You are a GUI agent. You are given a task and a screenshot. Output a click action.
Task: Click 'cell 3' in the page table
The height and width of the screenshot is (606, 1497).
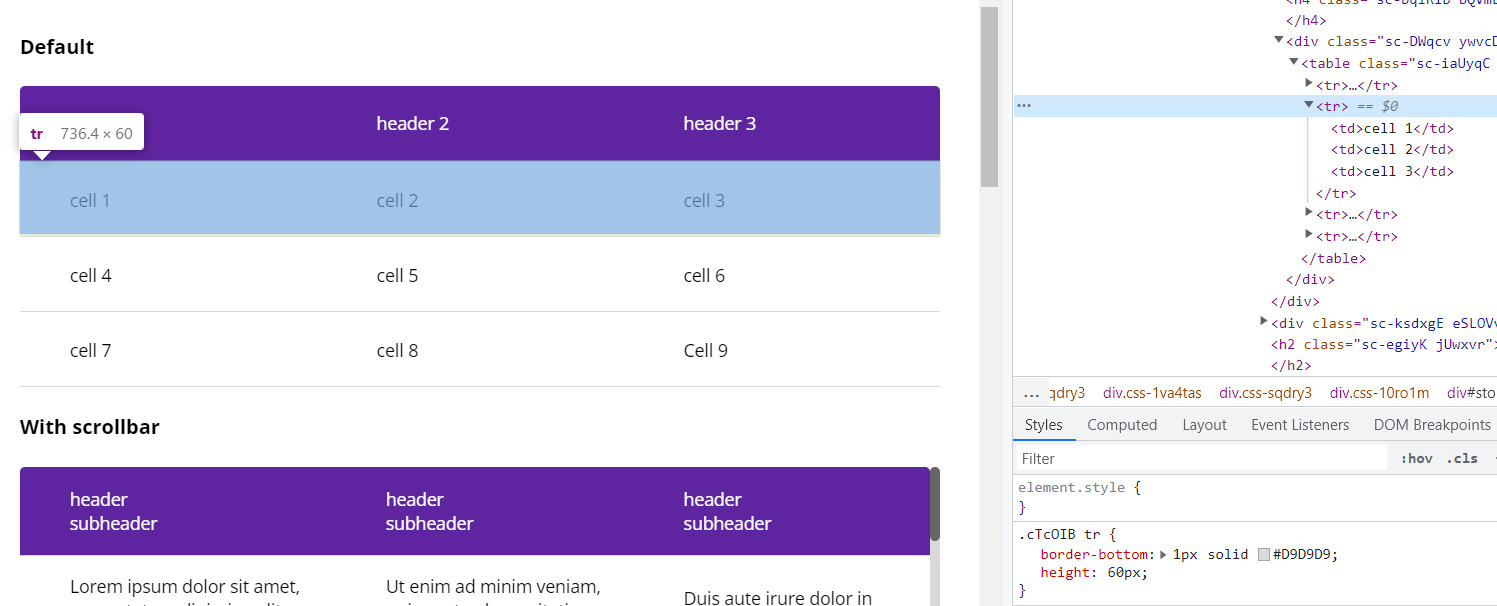pos(704,201)
